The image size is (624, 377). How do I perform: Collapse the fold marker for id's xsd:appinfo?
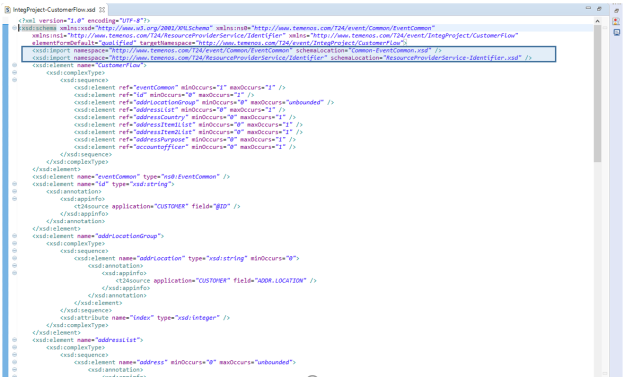(x=14, y=199)
